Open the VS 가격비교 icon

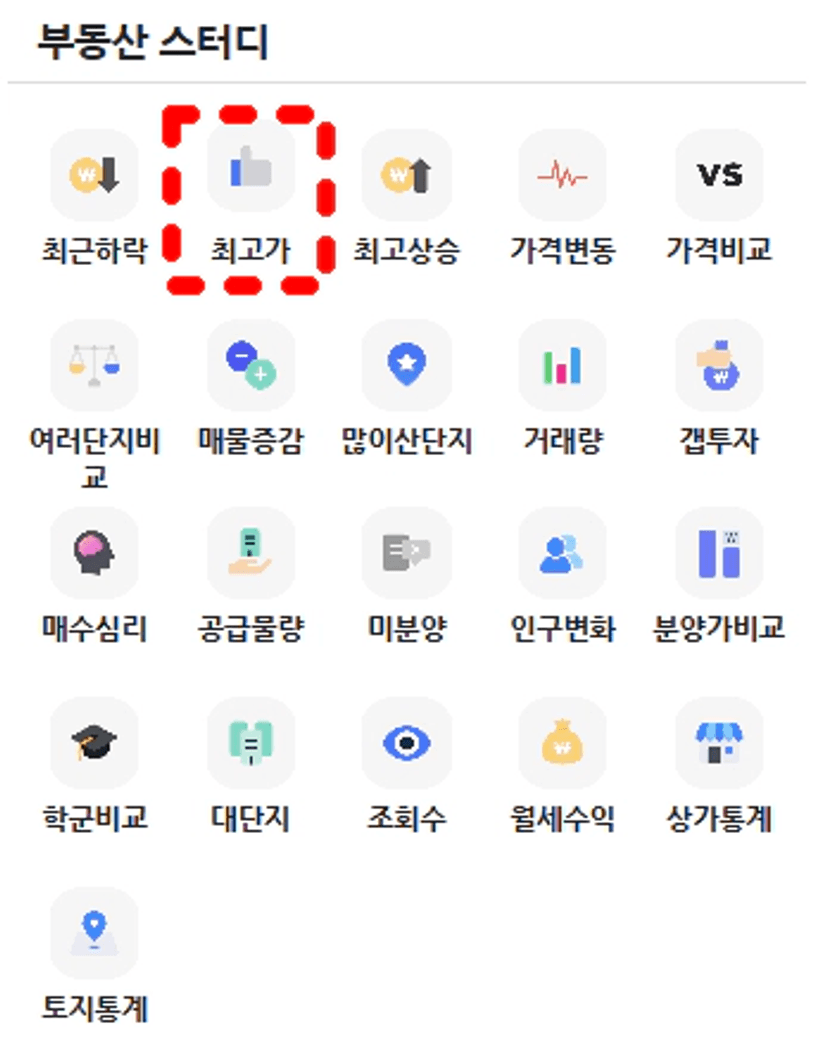(719, 175)
